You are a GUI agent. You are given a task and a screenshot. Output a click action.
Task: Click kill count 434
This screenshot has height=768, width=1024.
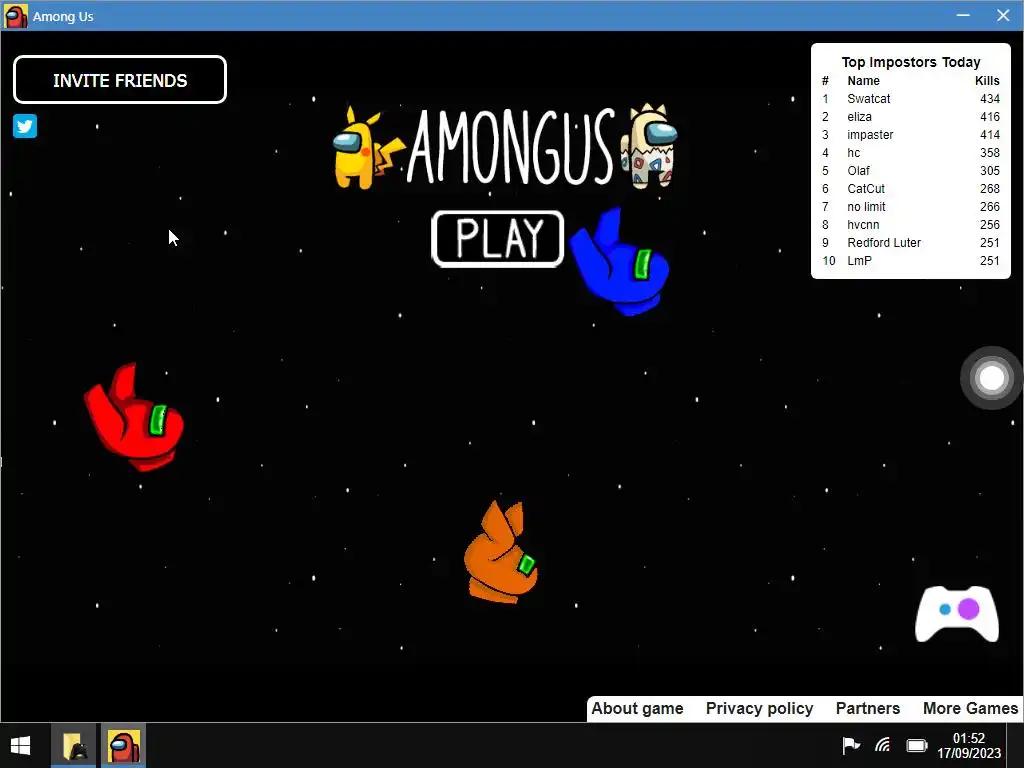[989, 99]
